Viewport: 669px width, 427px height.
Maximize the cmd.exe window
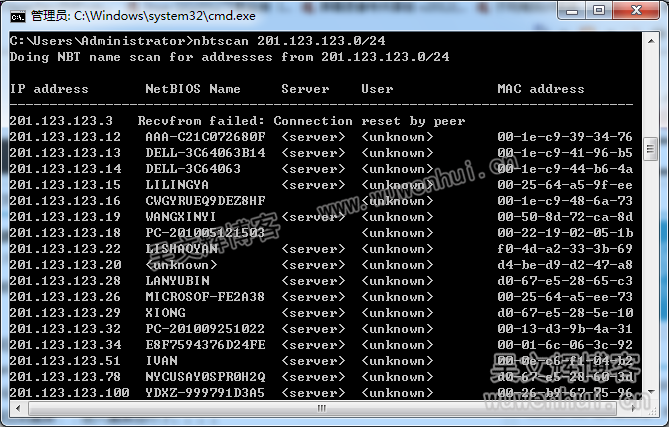(599, 11)
